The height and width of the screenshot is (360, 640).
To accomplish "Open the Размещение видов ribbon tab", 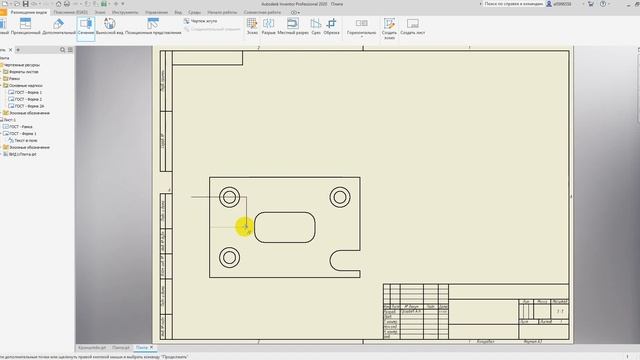I will [29, 12].
